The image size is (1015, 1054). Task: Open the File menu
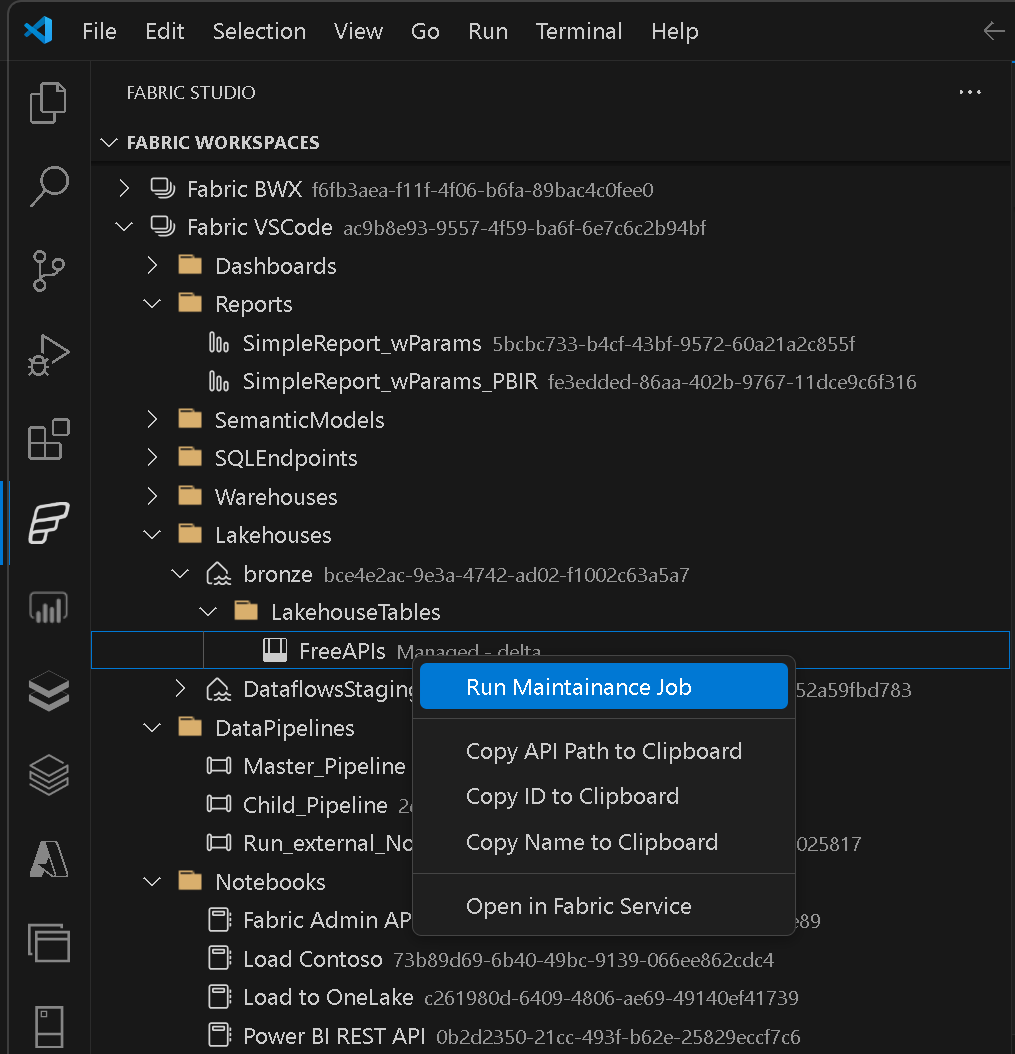point(99,31)
